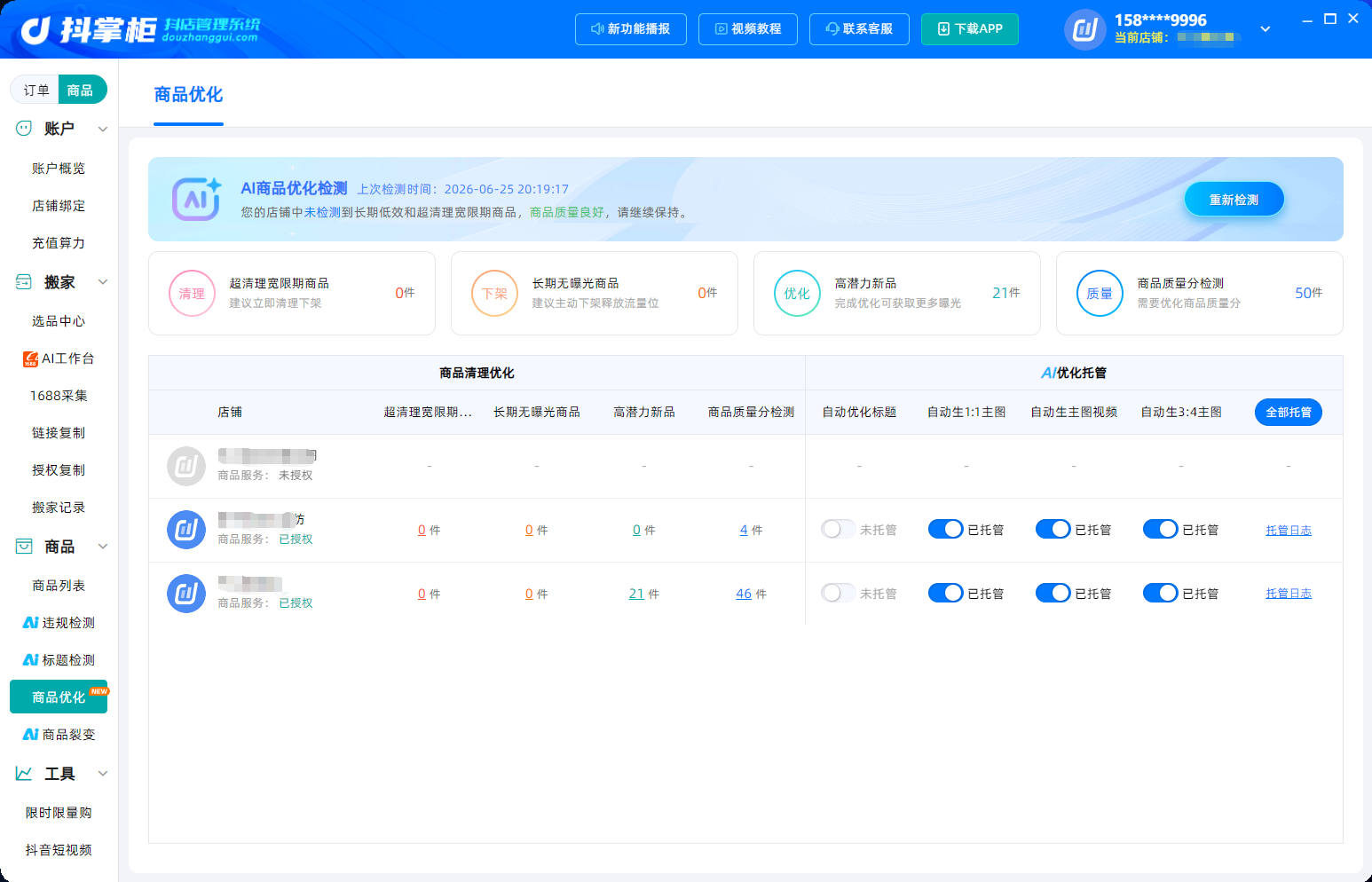Image resolution: width=1372 pixels, height=882 pixels.
Task: Select the 商品 tab at sidebar top
Action: click(x=82, y=90)
